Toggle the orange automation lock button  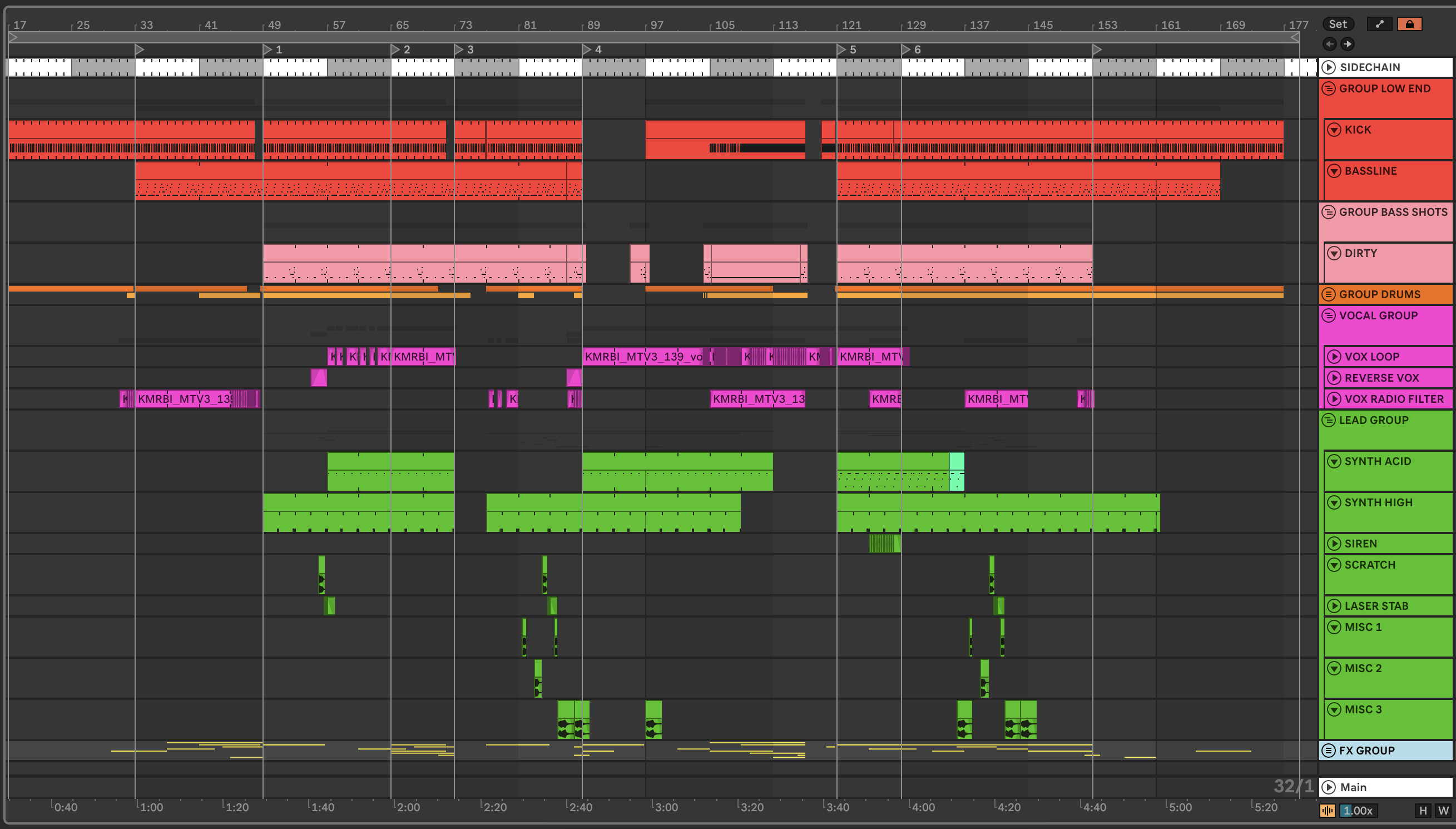pyautogui.click(x=1409, y=24)
